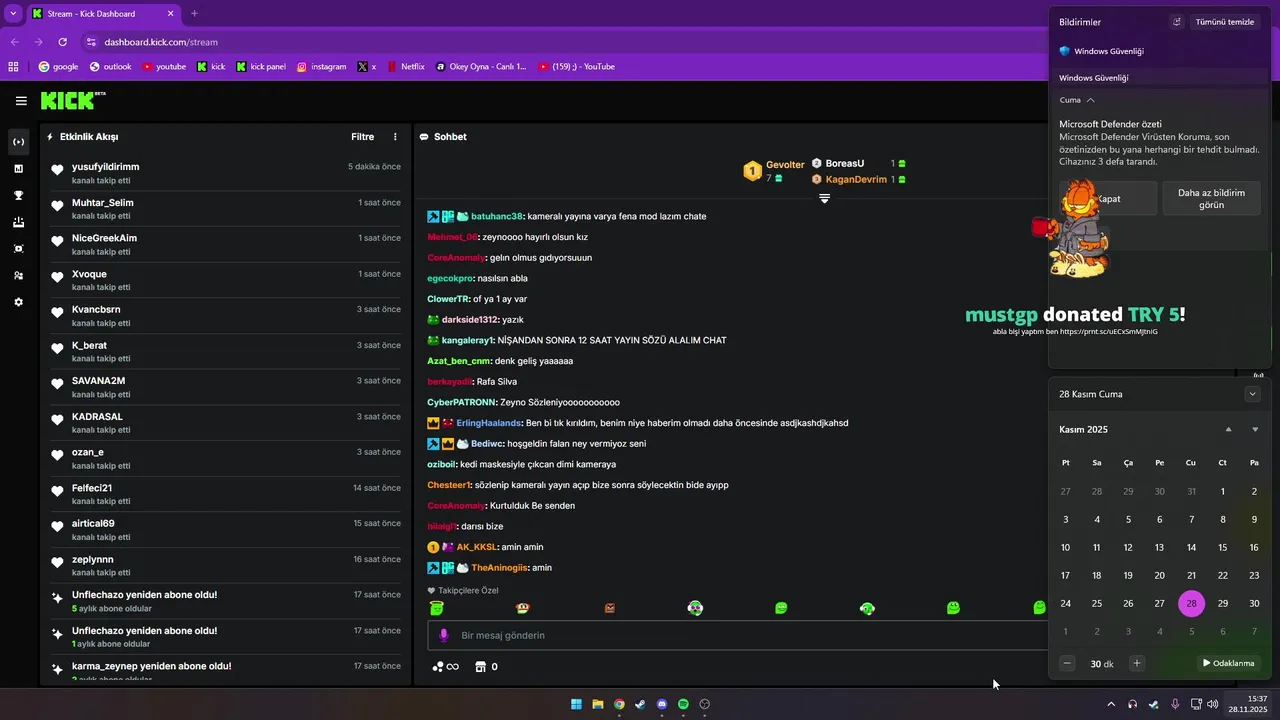Insert the mushroom-head emote
This screenshot has height=720, width=1280.
[x=523, y=607]
